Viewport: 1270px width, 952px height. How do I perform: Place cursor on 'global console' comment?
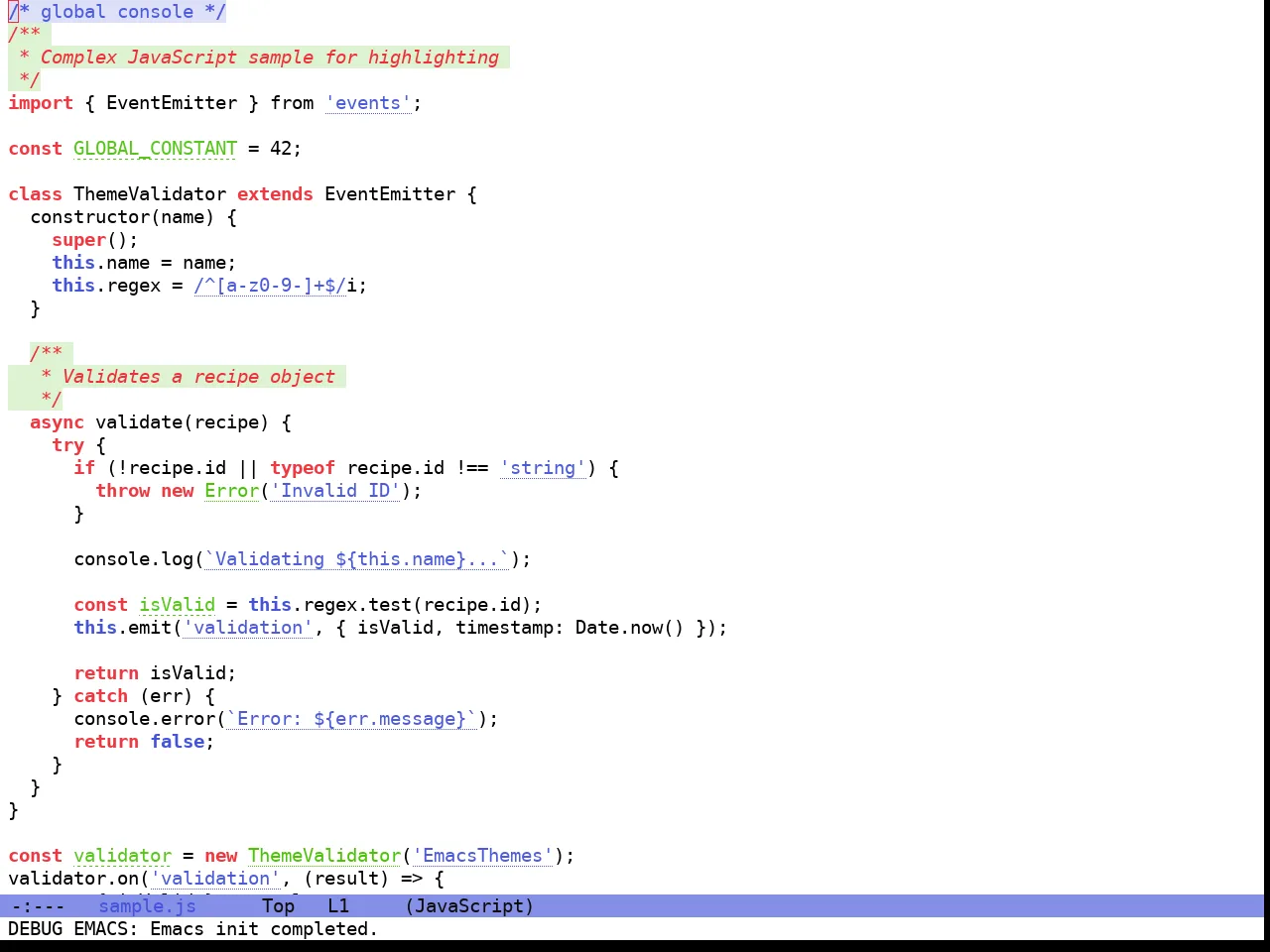pos(117,12)
